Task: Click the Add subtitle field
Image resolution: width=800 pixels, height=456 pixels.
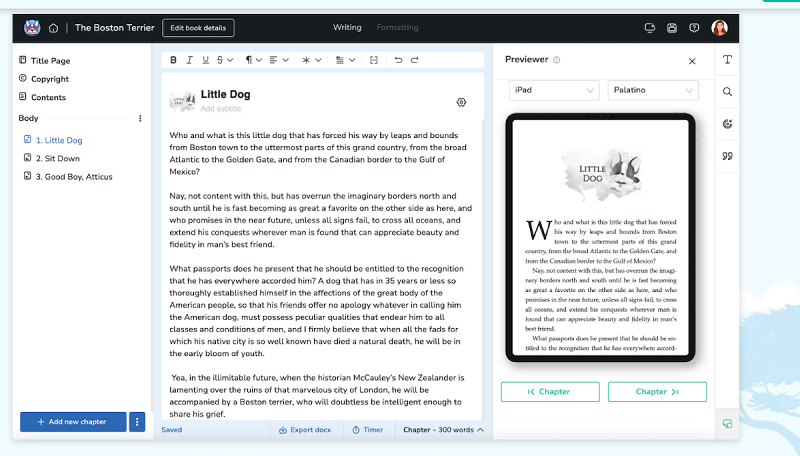Action: (220, 109)
